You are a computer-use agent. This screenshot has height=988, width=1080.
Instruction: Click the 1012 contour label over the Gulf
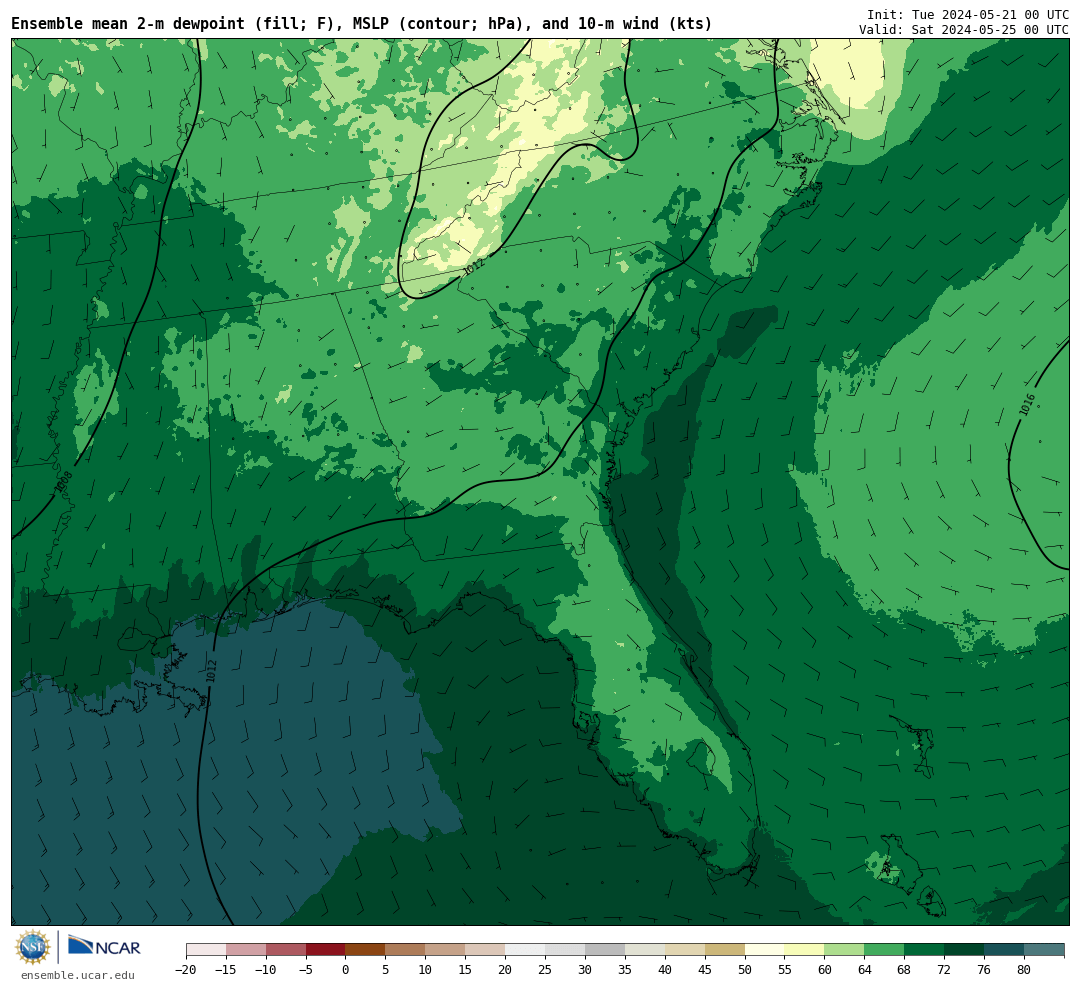pyautogui.click(x=211, y=672)
